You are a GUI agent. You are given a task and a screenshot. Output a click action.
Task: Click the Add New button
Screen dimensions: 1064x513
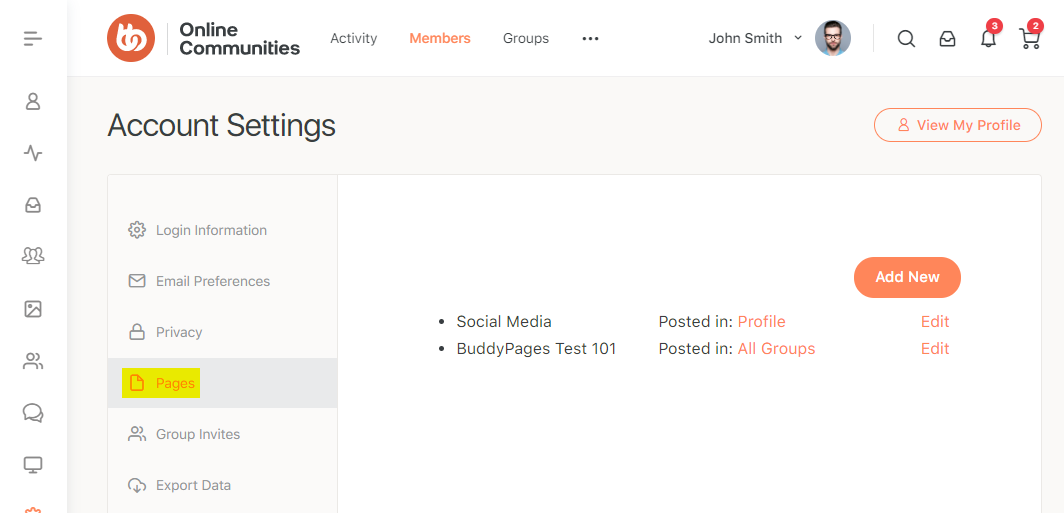click(907, 277)
